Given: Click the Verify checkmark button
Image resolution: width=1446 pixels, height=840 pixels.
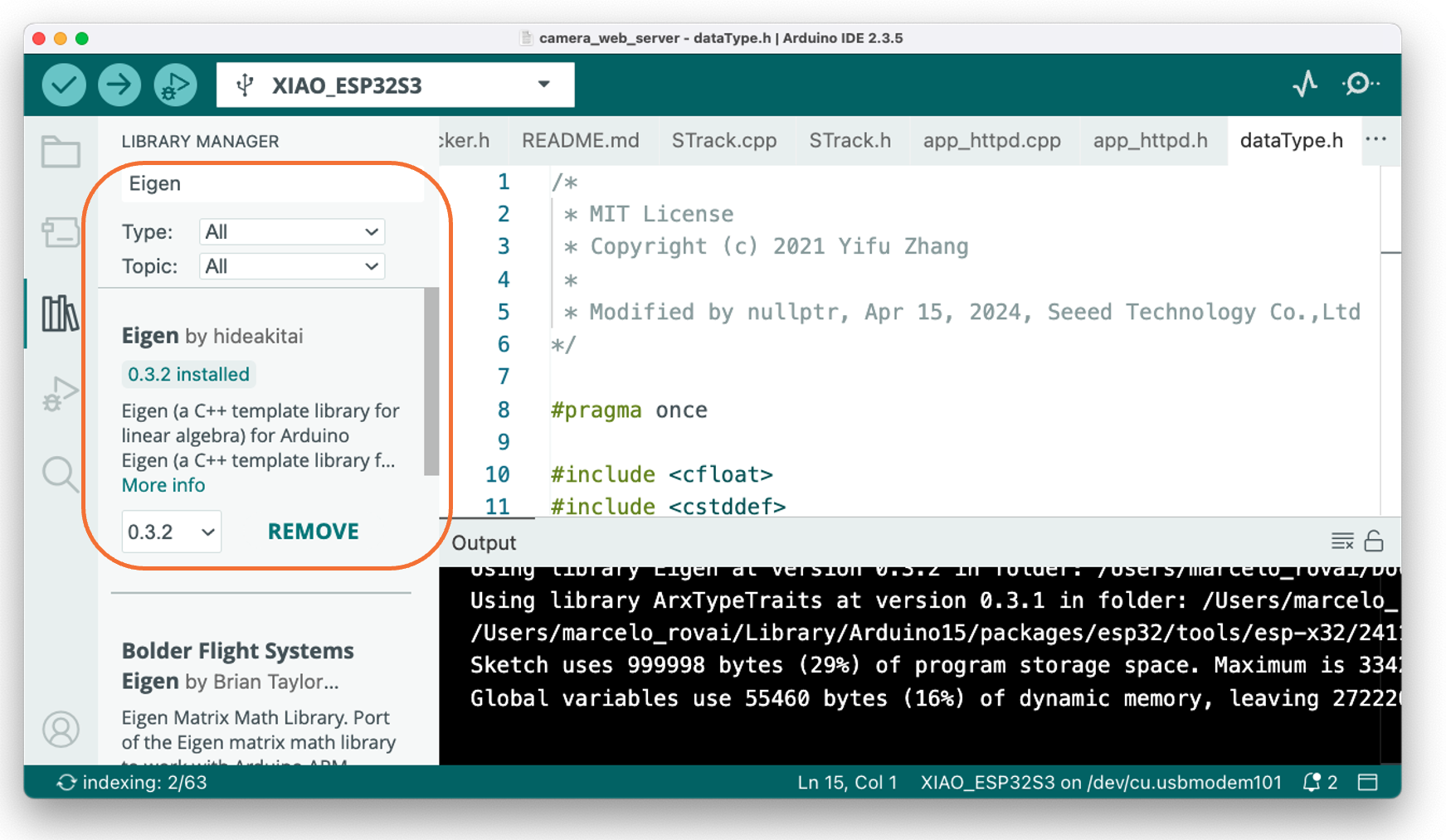Looking at the screenshot, I should (64, 85).
